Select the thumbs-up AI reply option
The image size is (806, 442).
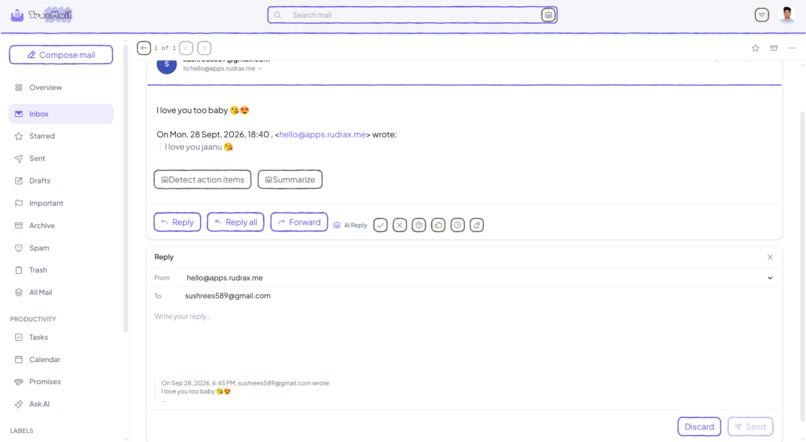[438, 225]
